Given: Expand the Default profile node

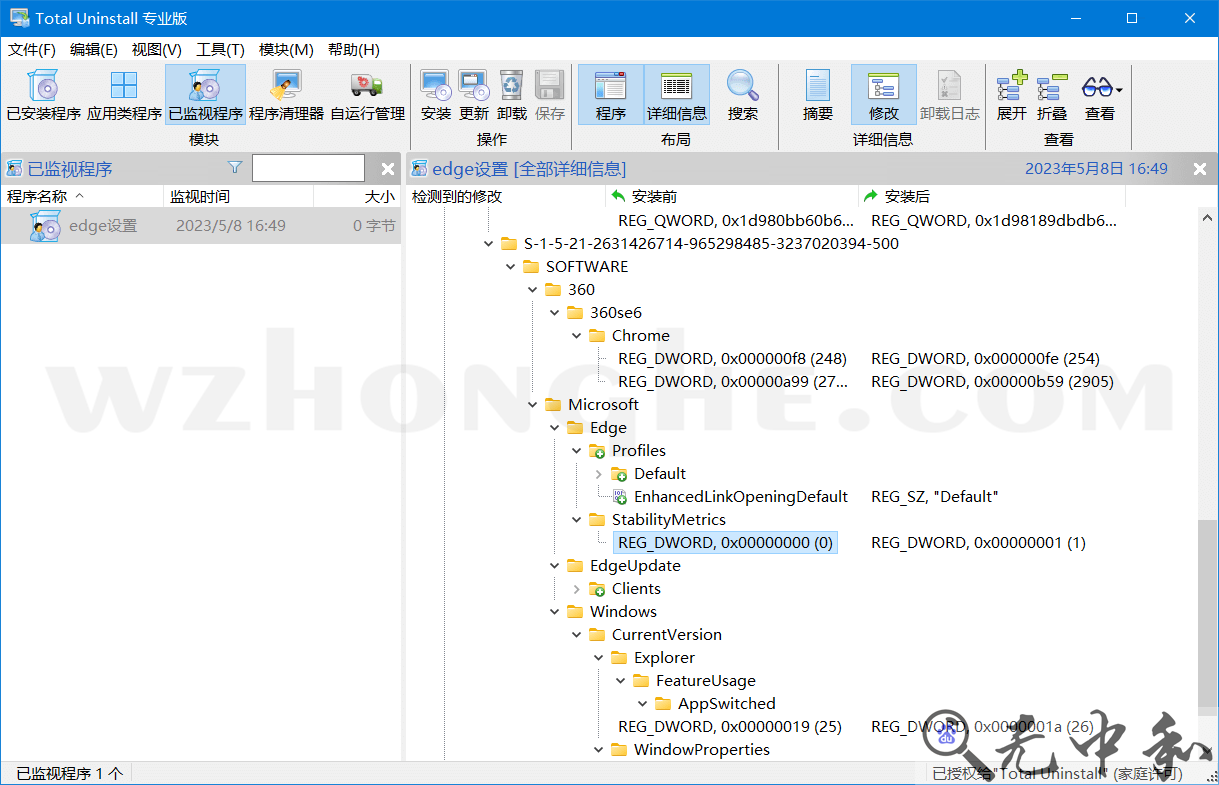Looking at the screenshot, I should click(598, 473).
